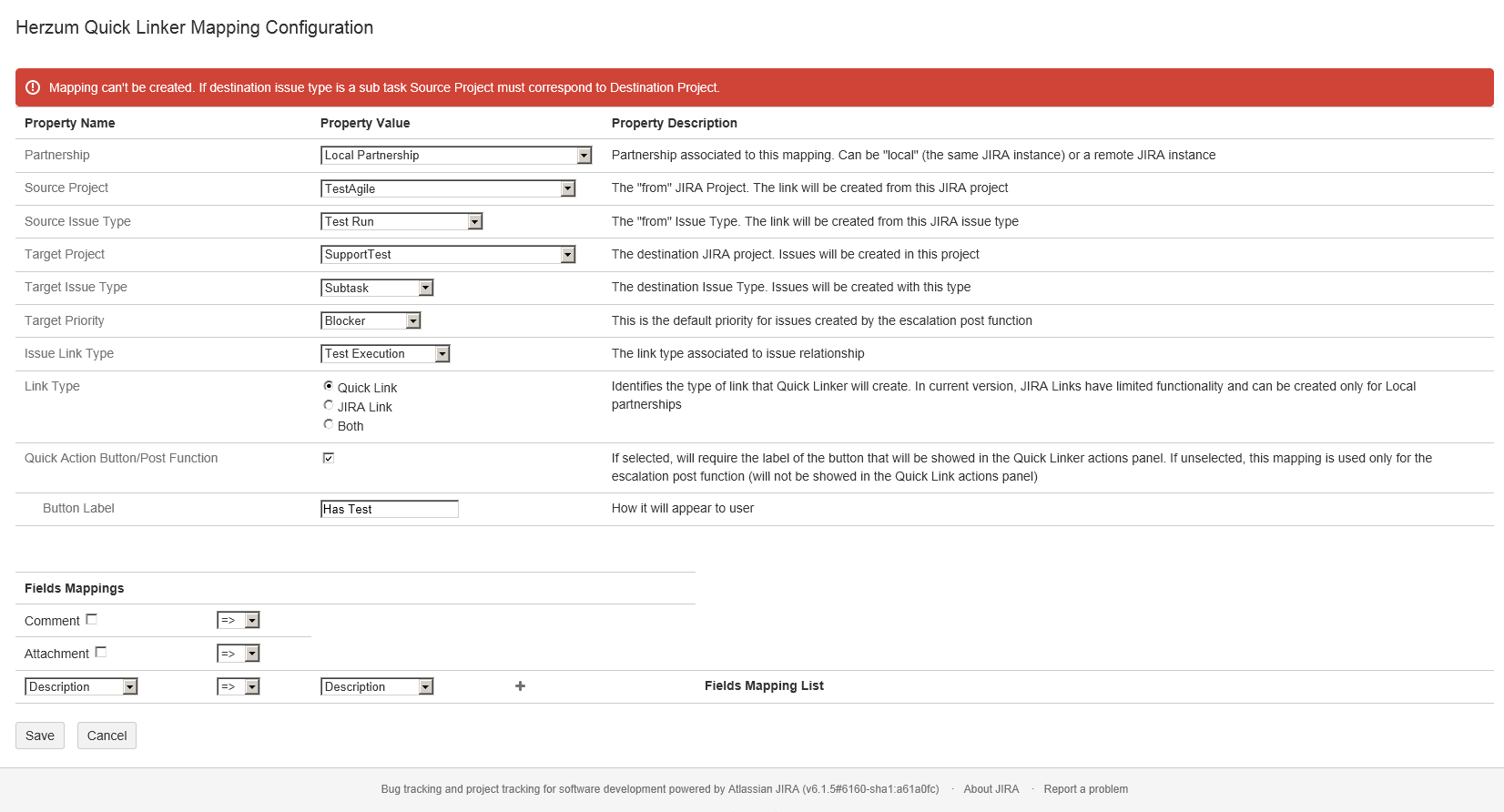Toggle Quick Action Button/Post Function checkbox
Viewport: 1504px width, 812px height.
coord(329,458)
